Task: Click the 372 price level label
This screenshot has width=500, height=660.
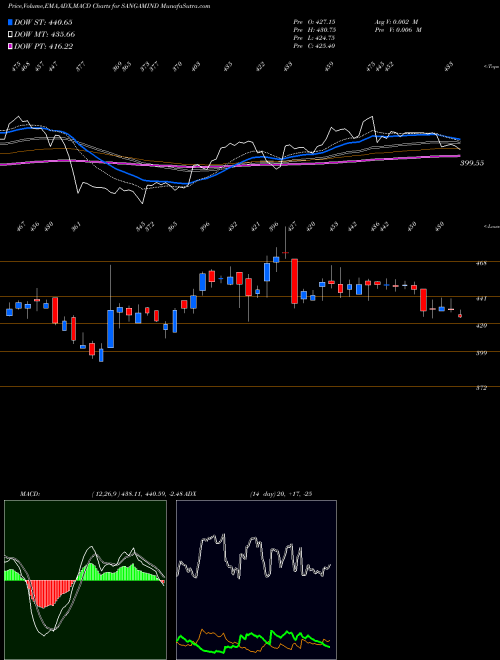Action: (481, 388)
